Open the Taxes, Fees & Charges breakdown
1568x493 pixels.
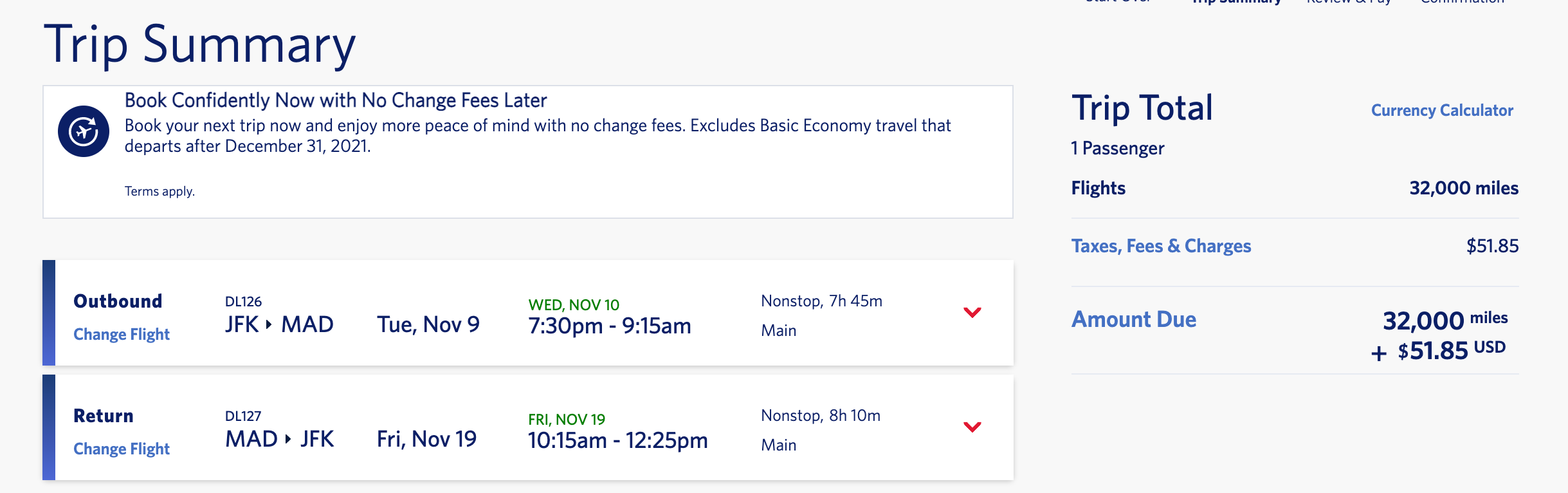click(x=1161, y=246)
